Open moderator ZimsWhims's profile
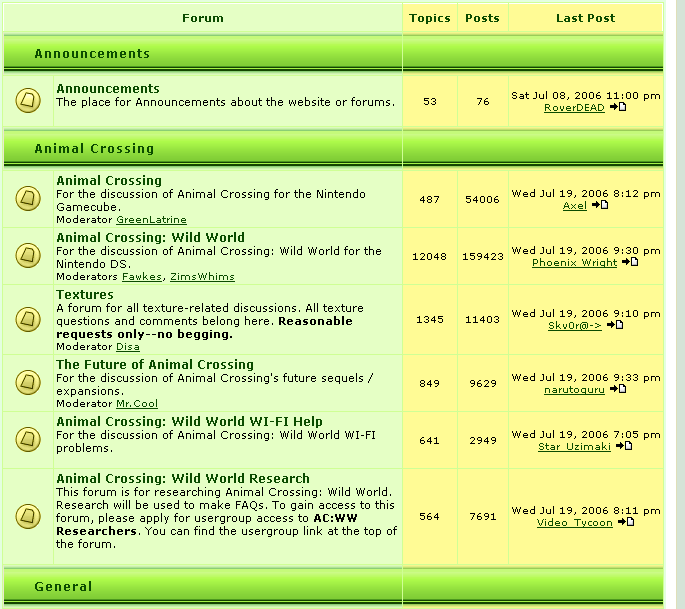 202,277
